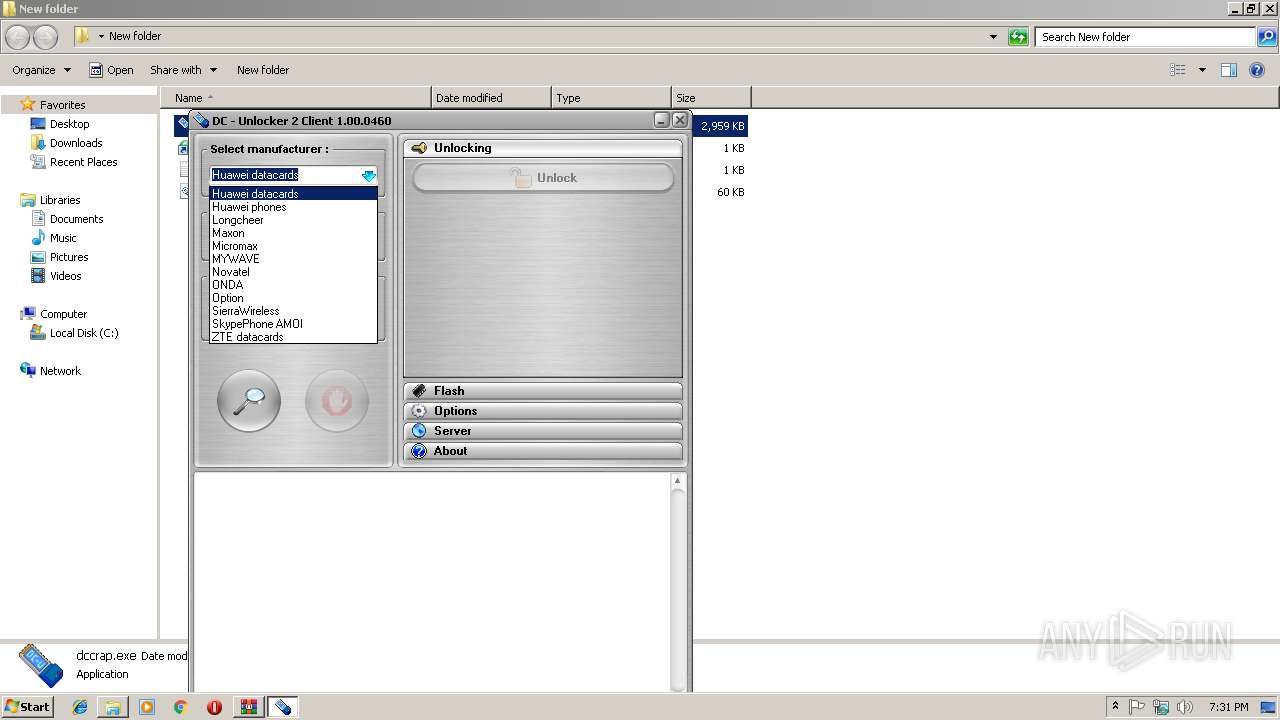Screen dimensions: 1280x720
Task: Click the Start button
Action: point(27,707)
